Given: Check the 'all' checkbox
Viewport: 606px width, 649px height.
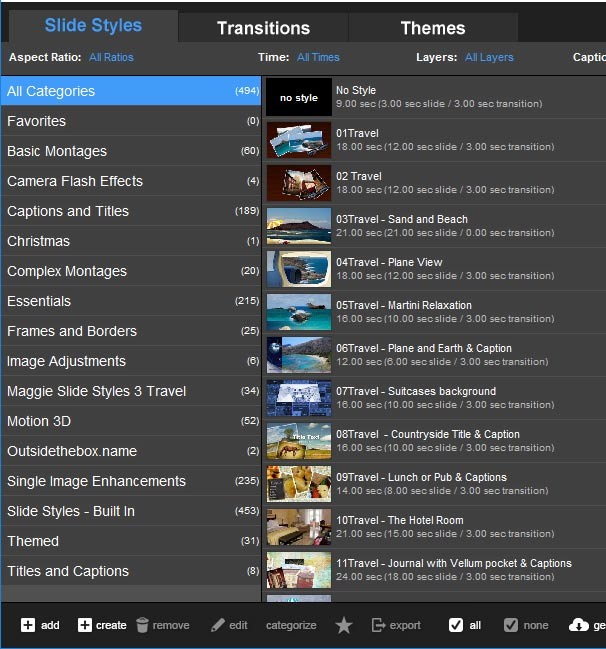Looking at the screenshot, I should (456, 625).
